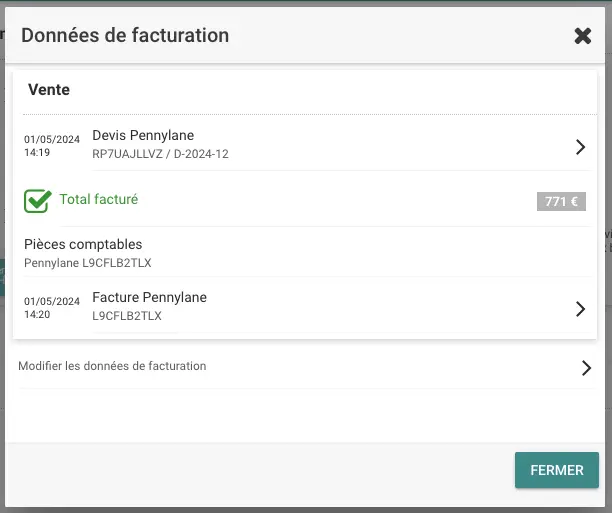
Task: Click the RP7UAJLLVZ / D-2024-12 reference
Action: [x=160, y=154]
